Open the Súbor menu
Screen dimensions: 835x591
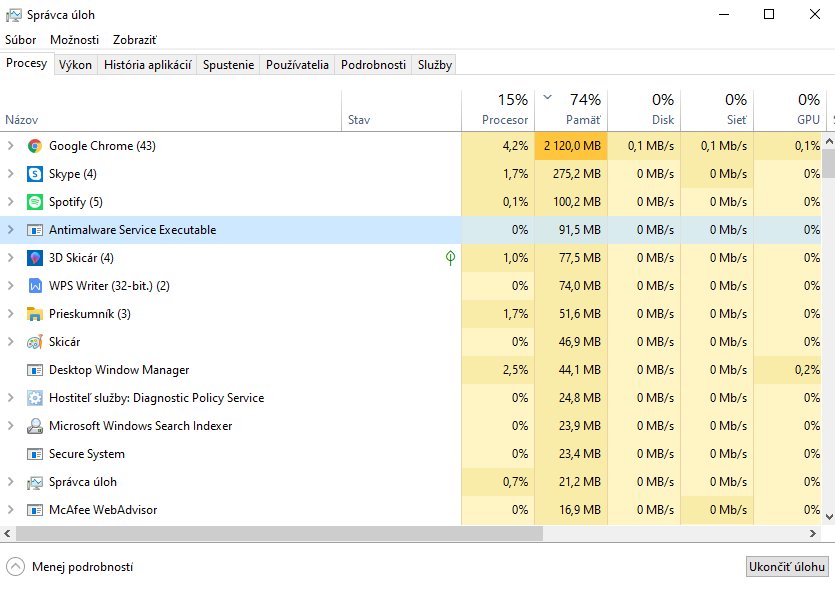coord(21,40)
